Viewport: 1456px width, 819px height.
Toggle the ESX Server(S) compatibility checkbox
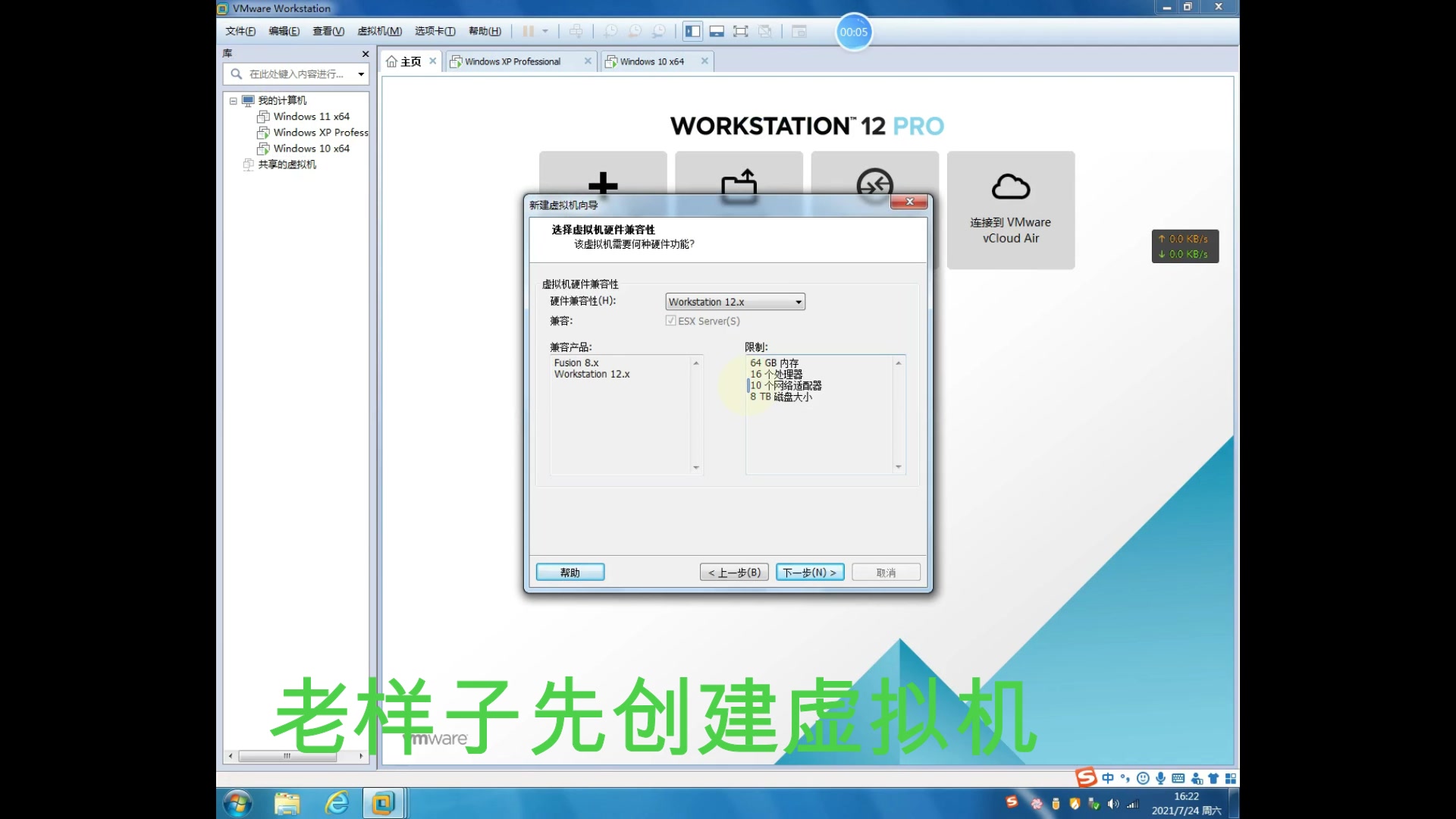point(670,321)
